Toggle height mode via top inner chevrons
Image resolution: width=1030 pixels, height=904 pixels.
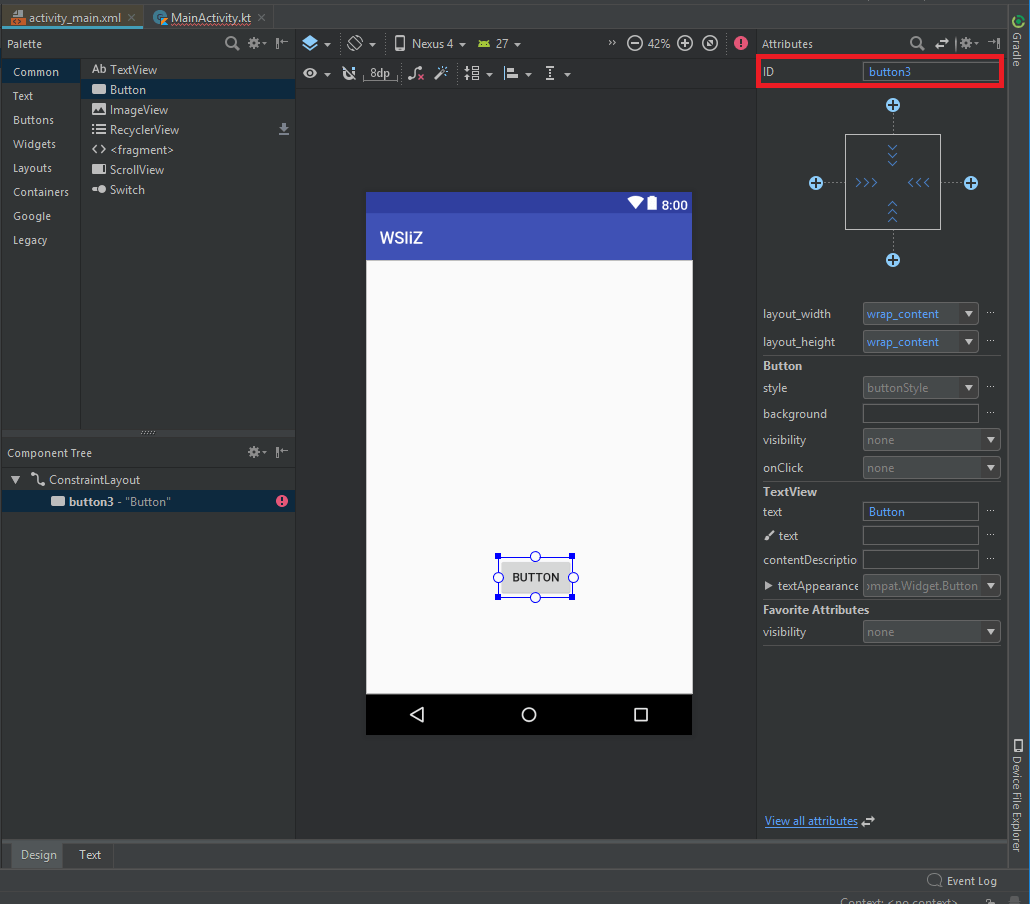coord(892,155)
